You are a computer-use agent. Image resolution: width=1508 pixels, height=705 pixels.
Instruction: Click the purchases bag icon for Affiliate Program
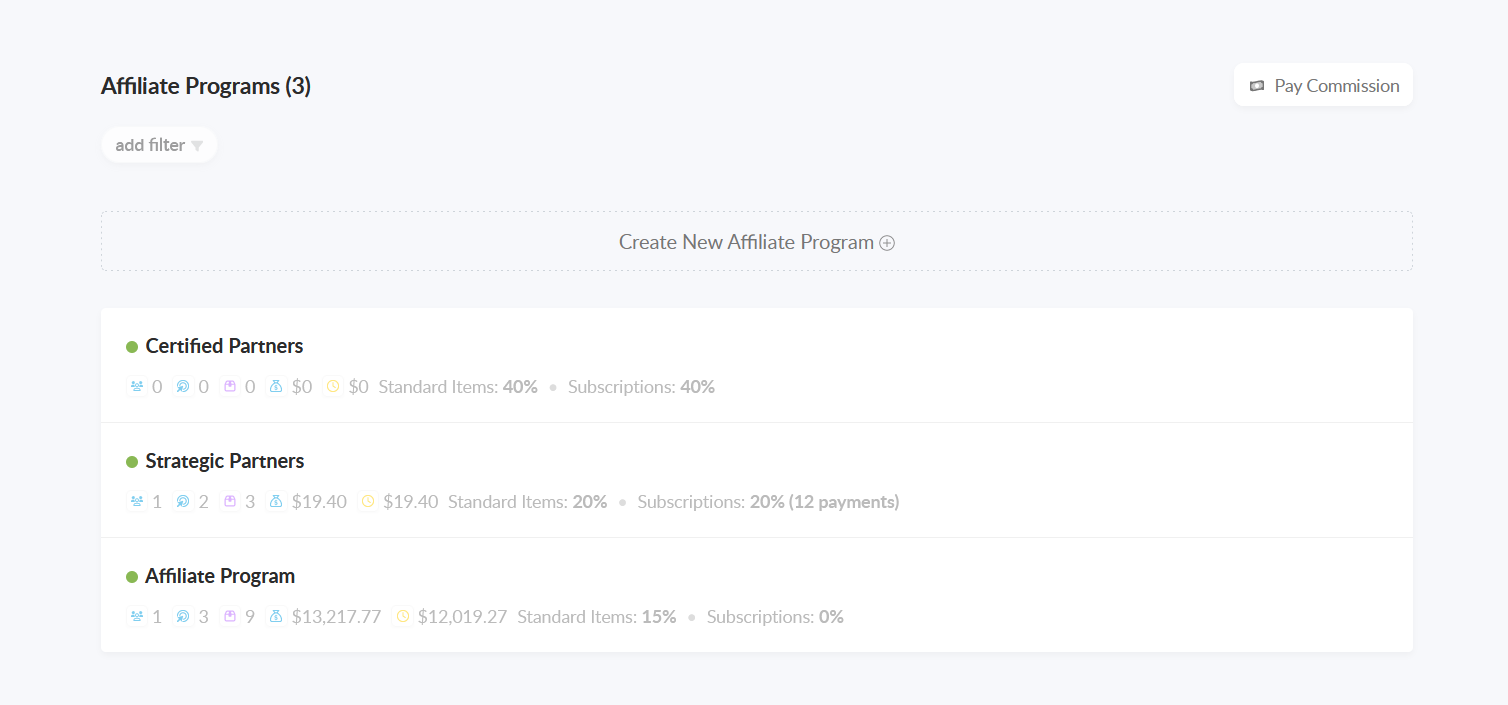click(231, 616)
